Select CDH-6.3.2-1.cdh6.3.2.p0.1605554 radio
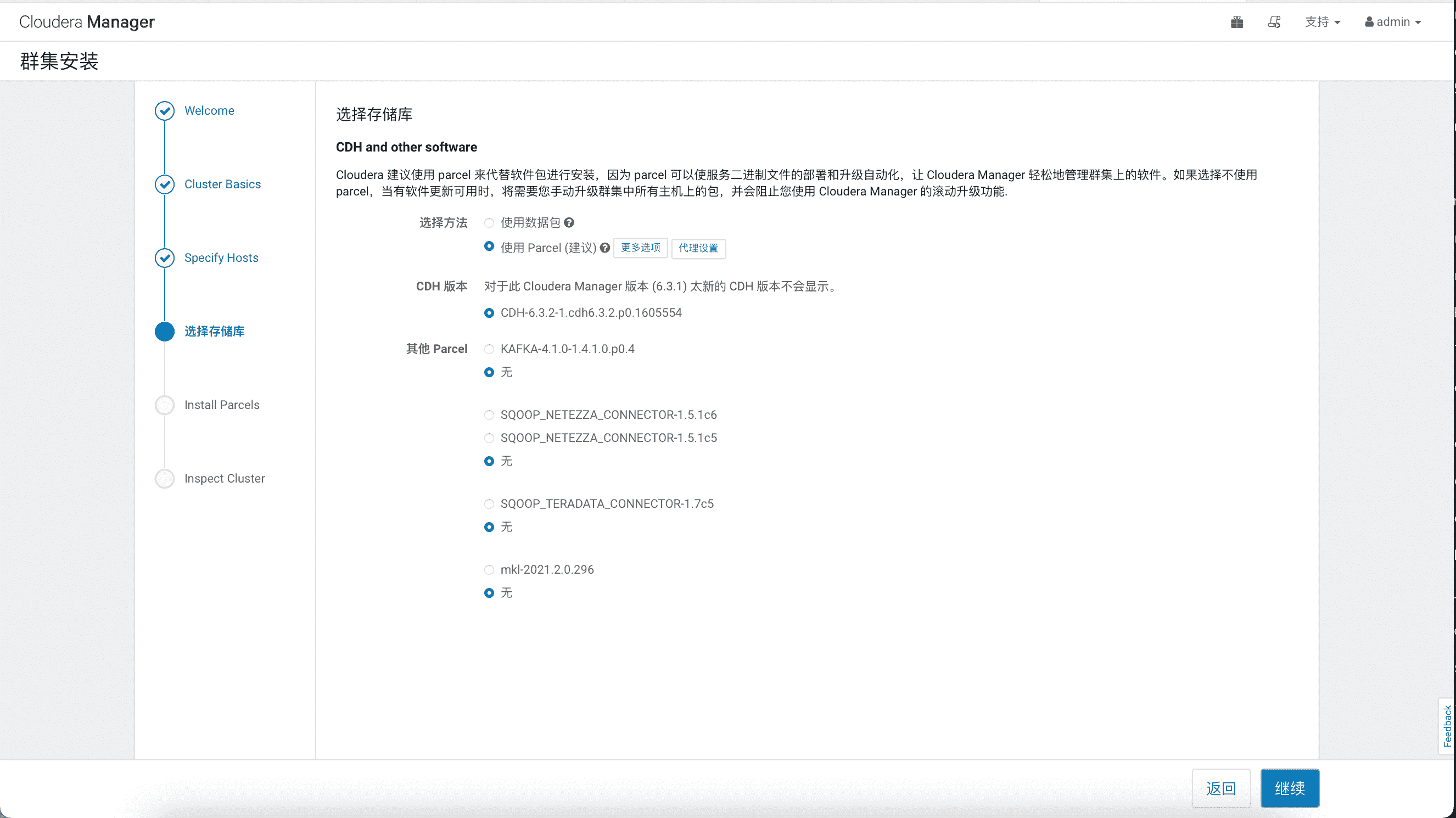1456x818 pixels. coord(489,312)
